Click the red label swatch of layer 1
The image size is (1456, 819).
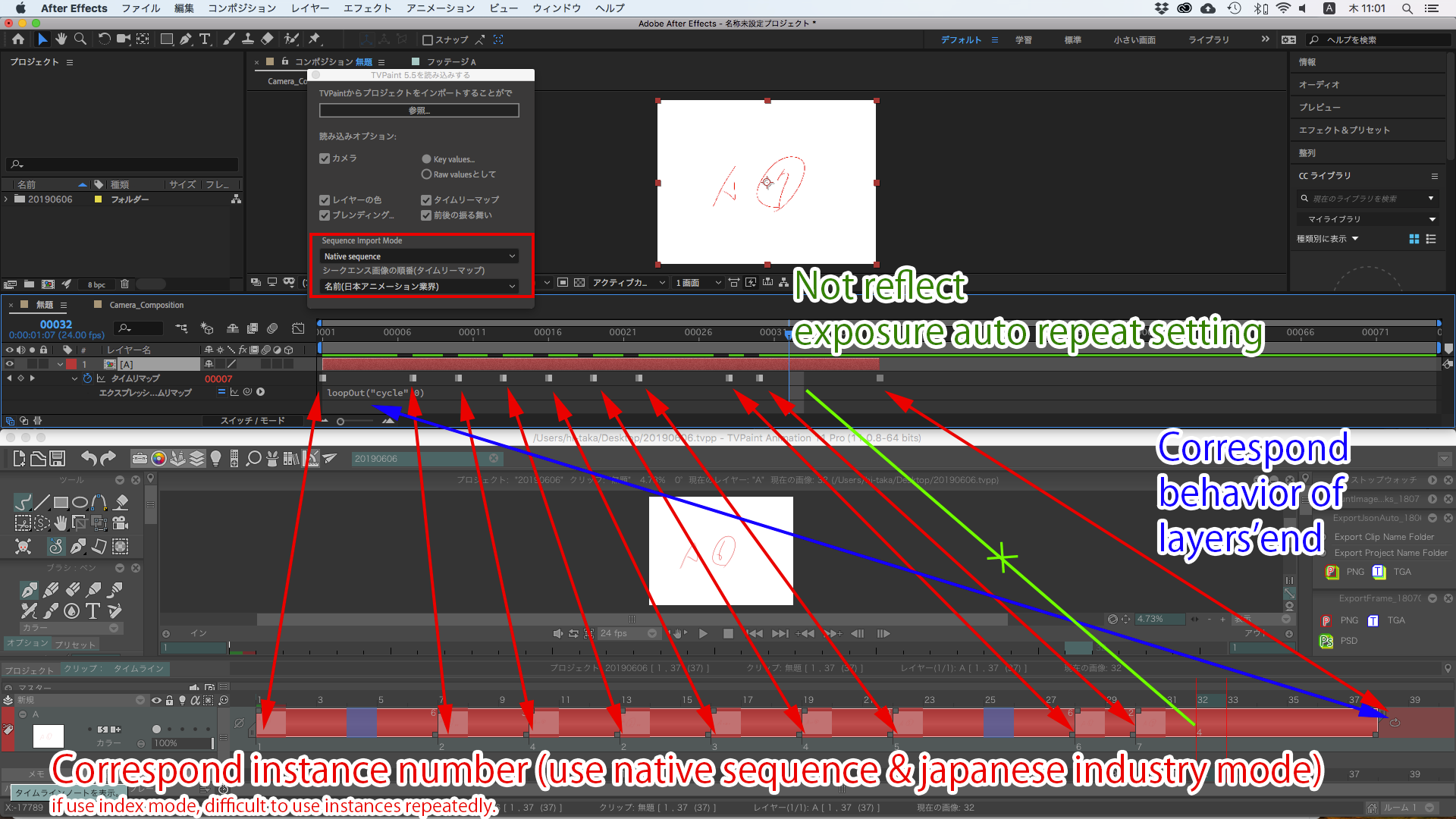[71, 364]
